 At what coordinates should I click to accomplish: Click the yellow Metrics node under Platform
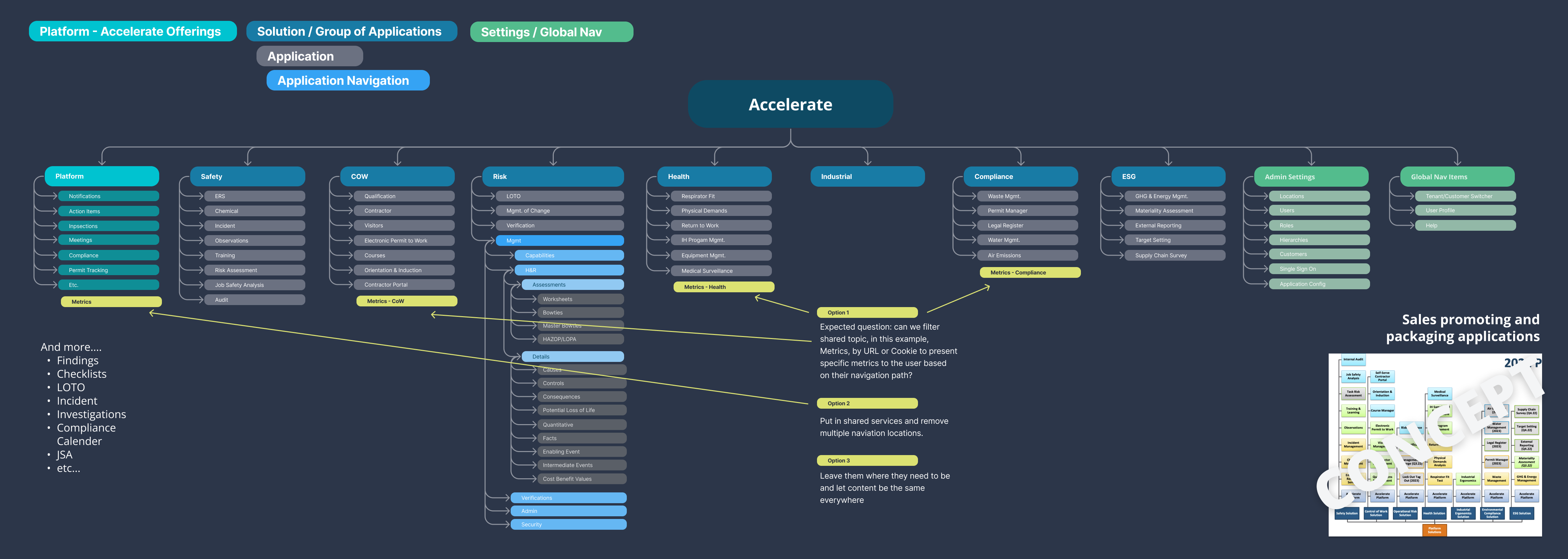click(x=111, y=302)
